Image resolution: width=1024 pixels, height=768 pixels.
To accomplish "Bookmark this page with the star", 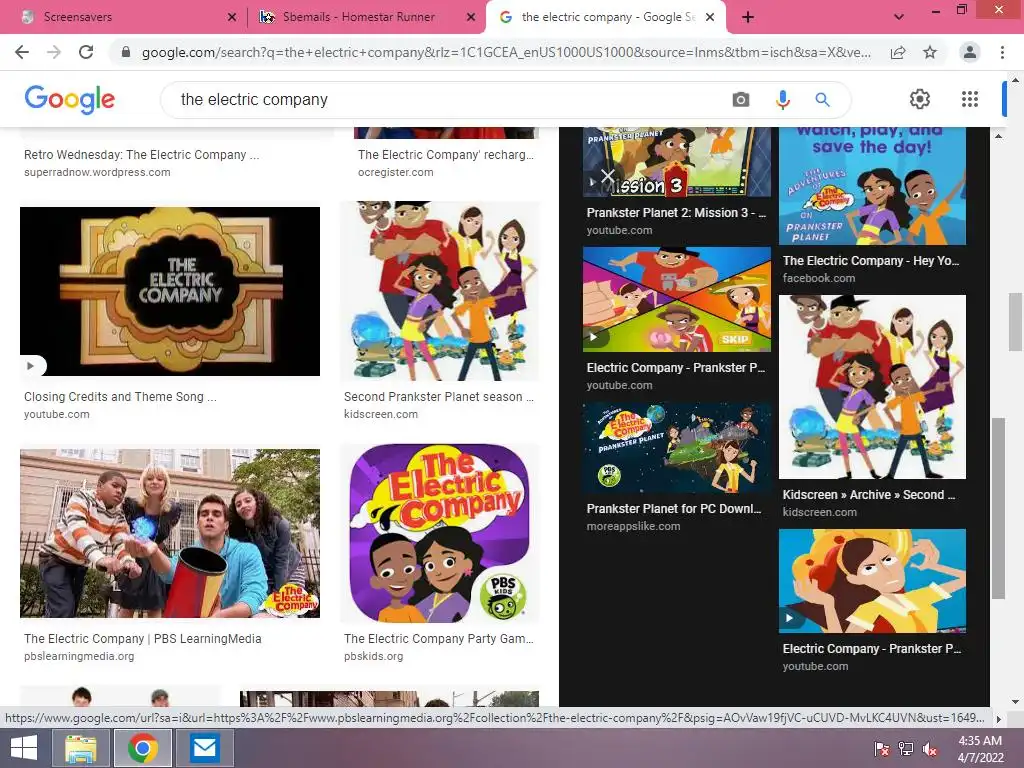I will click(x=930, y=52).
